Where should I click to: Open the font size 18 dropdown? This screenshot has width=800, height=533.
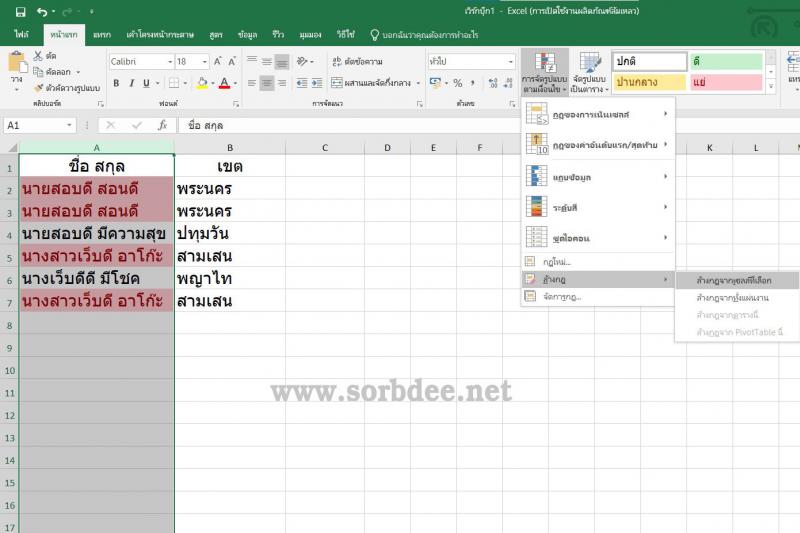pyautogui.click(x=205, y=62)
